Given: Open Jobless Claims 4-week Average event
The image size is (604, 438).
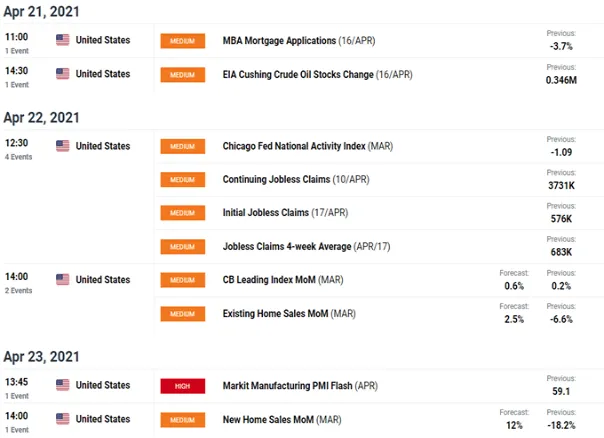Looking at the screenshot, I should 306,247.
